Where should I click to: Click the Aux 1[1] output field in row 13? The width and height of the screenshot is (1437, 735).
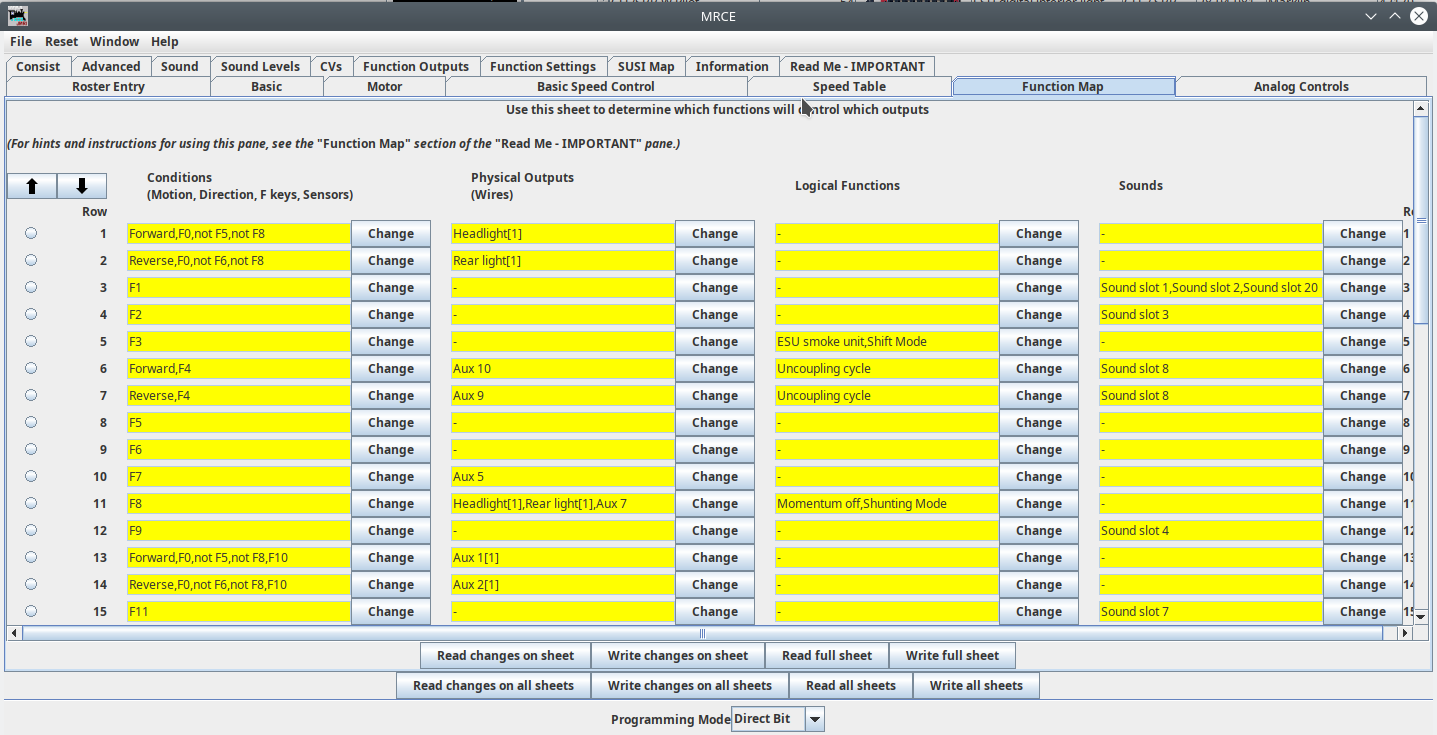563,558
